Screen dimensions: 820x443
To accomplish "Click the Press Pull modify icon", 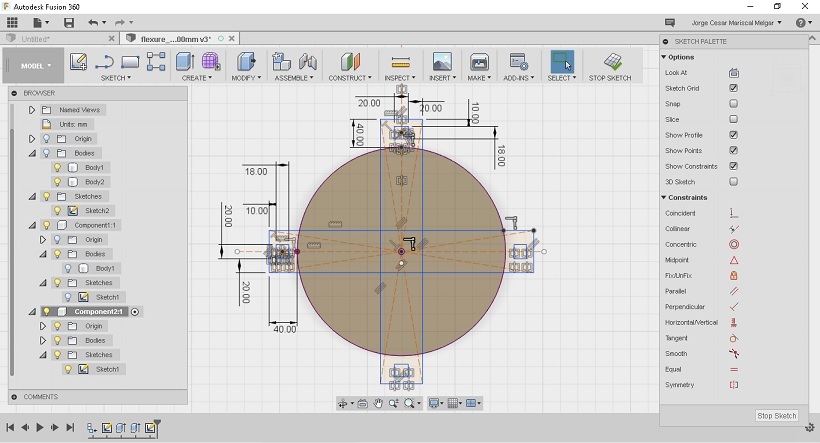I will pos(246,62).
